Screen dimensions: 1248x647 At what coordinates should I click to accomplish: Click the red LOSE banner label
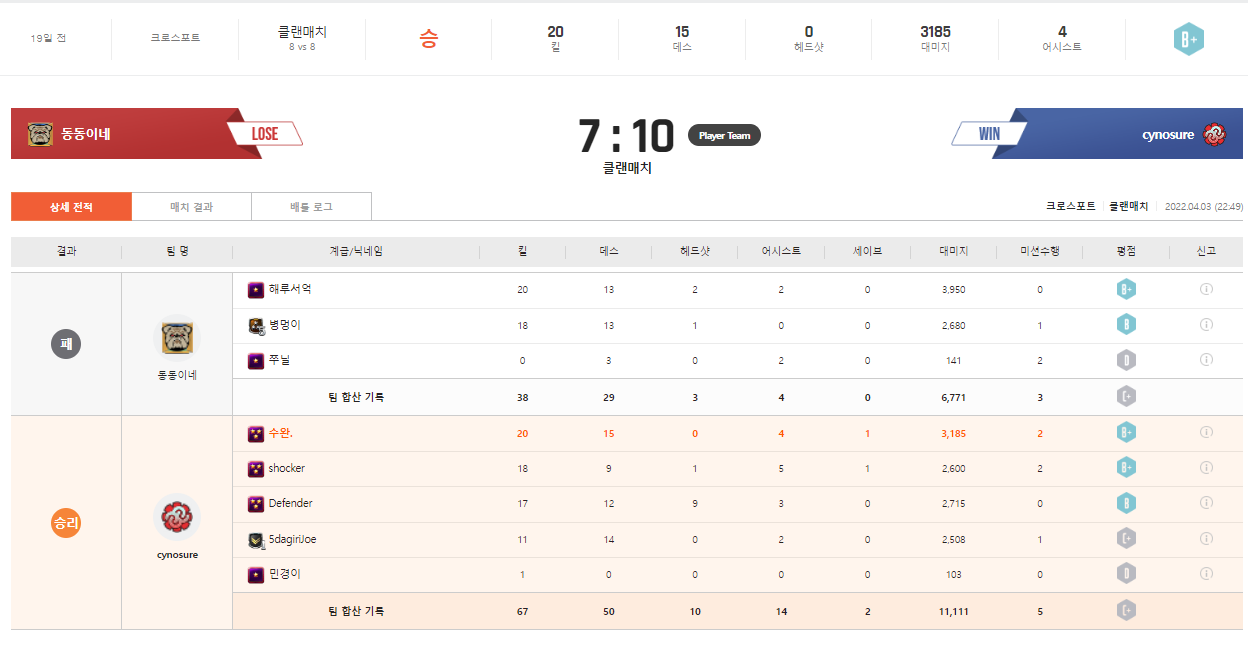265,134
